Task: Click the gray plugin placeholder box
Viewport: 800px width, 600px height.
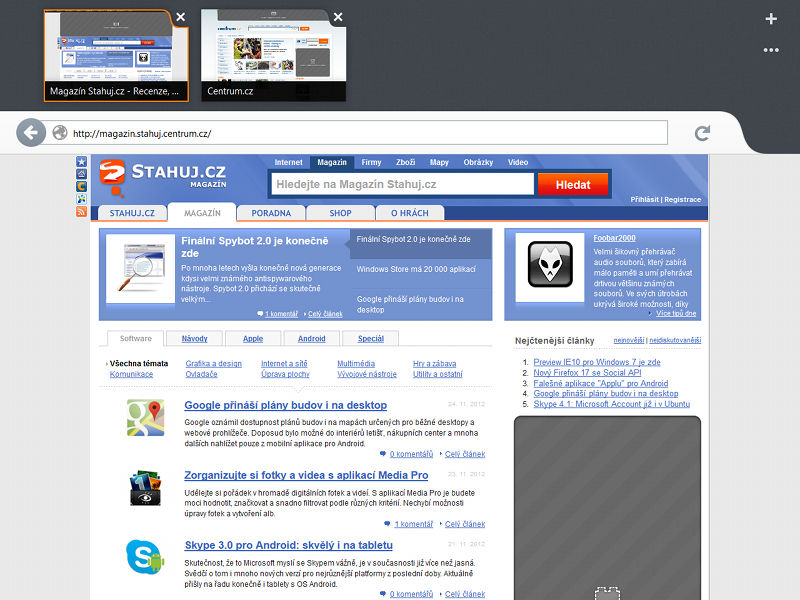Action: pyautogui.click(x=607, y=508)
